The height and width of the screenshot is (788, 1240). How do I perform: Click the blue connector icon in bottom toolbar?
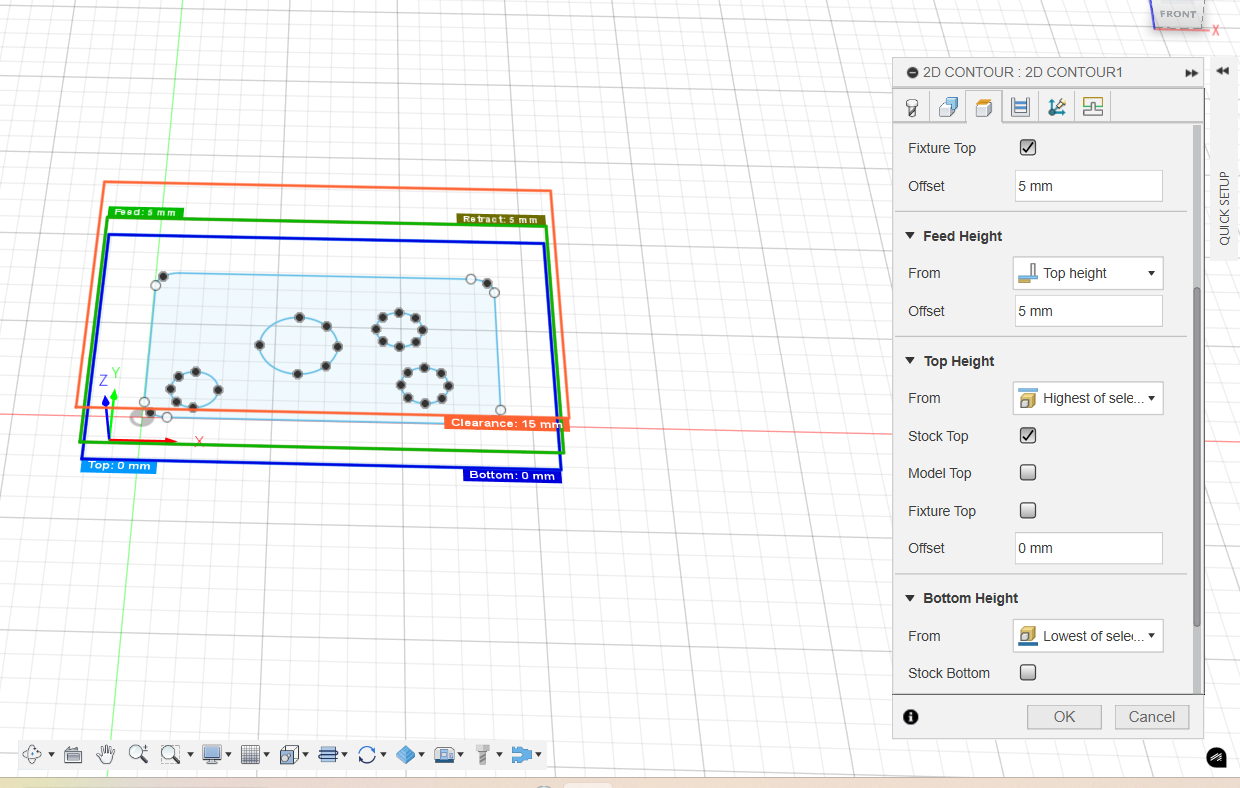pyautogui.click(x=521, y=755)
